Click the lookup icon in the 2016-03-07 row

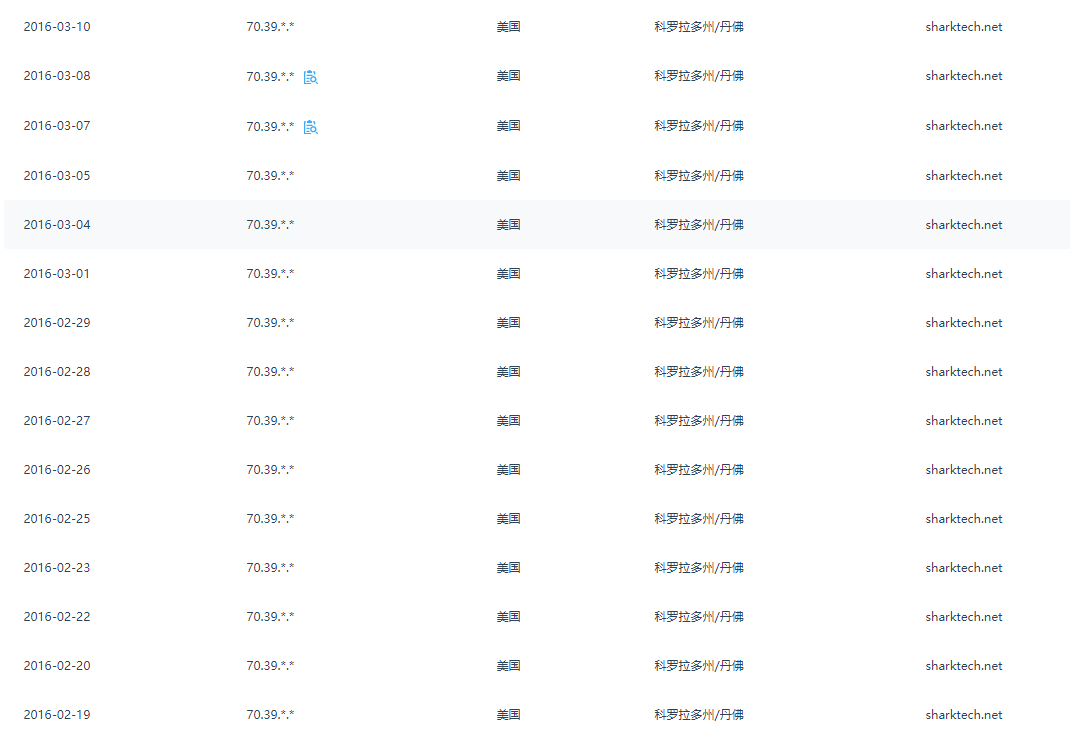click(x=311, y=127)
